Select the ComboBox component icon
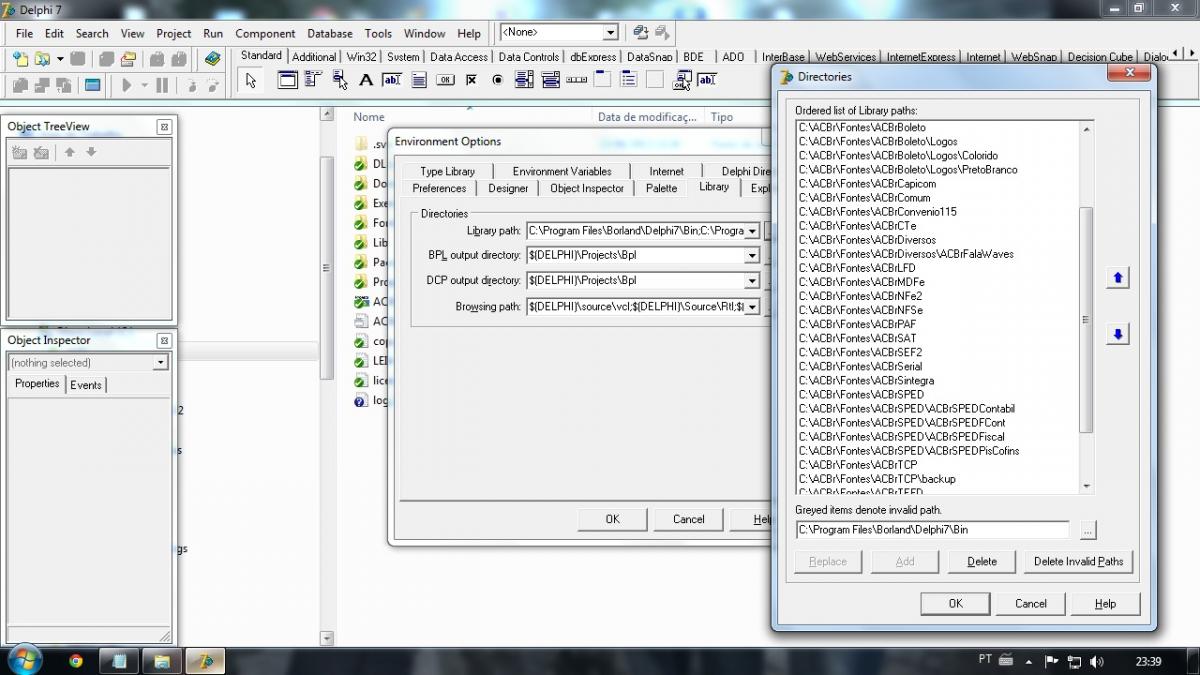The width and height of the screenshot is (1200, 675). (x=550, y=80)
